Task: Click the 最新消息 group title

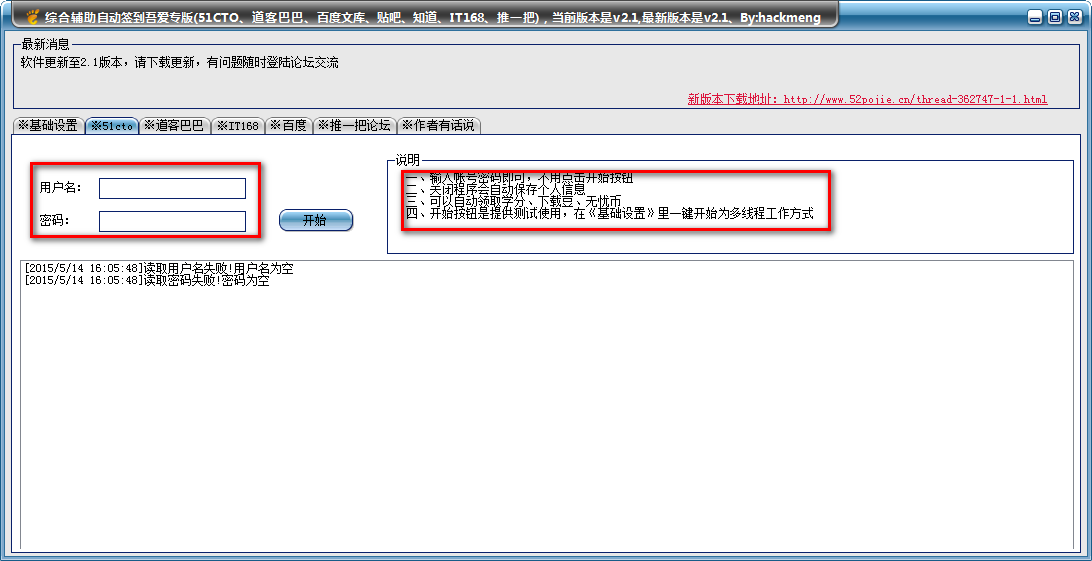Action: click(x=45, y=45)
